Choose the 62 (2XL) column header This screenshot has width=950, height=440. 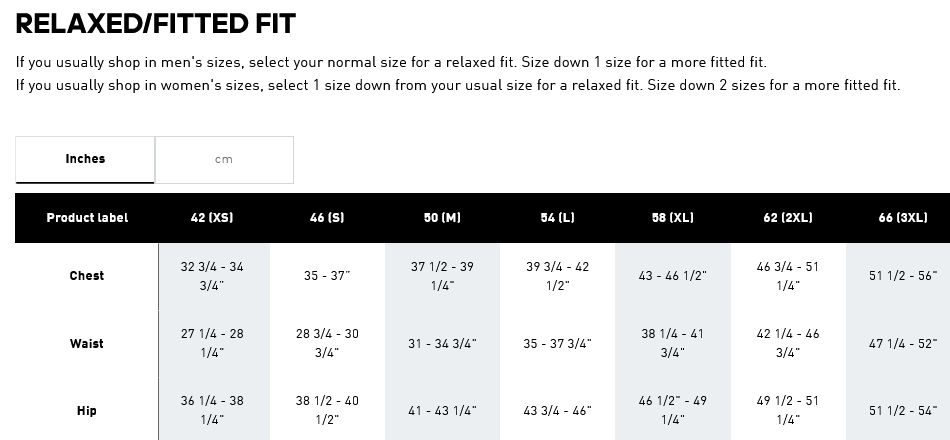(x=788, y=217)
